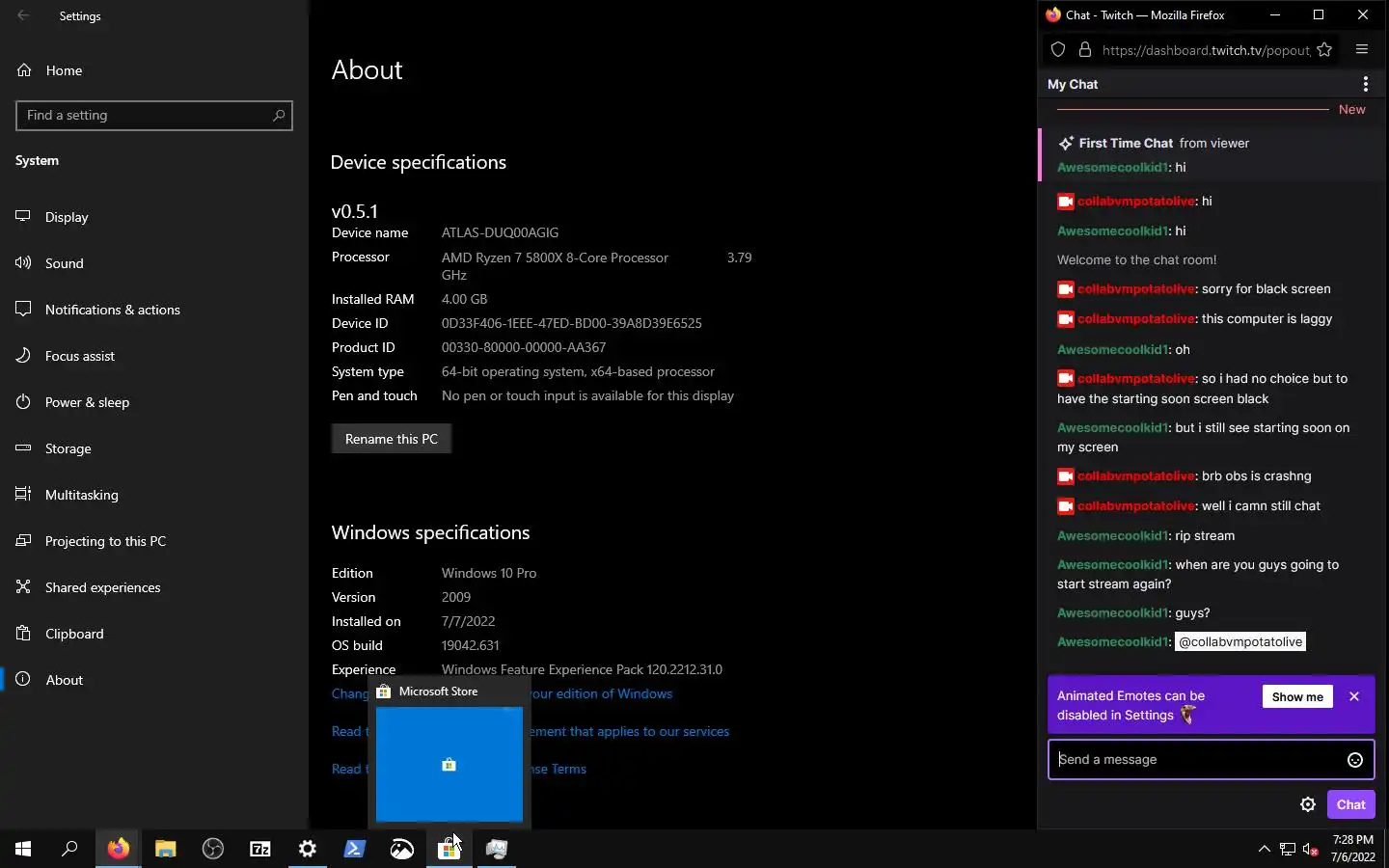Click the back arrow in Settings
Viewport: 1389px width, 868px height.
click(23, 15)
